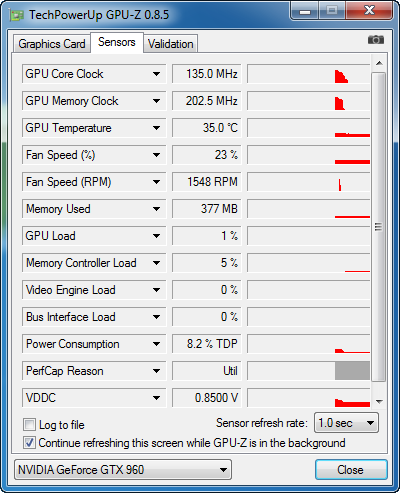
Task: Switch to the Validation tab
Action: (x=171, y=44)
